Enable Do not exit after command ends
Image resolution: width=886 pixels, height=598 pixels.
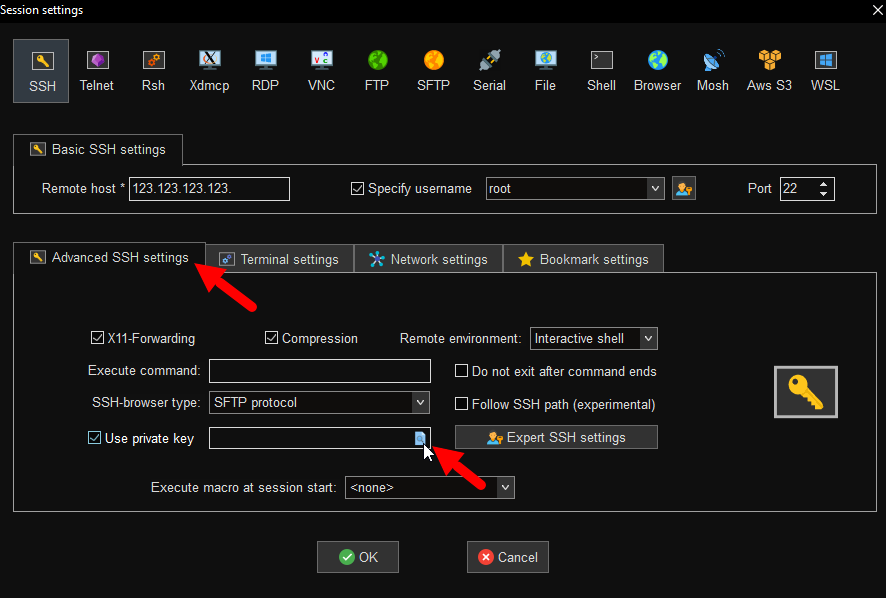462,371
